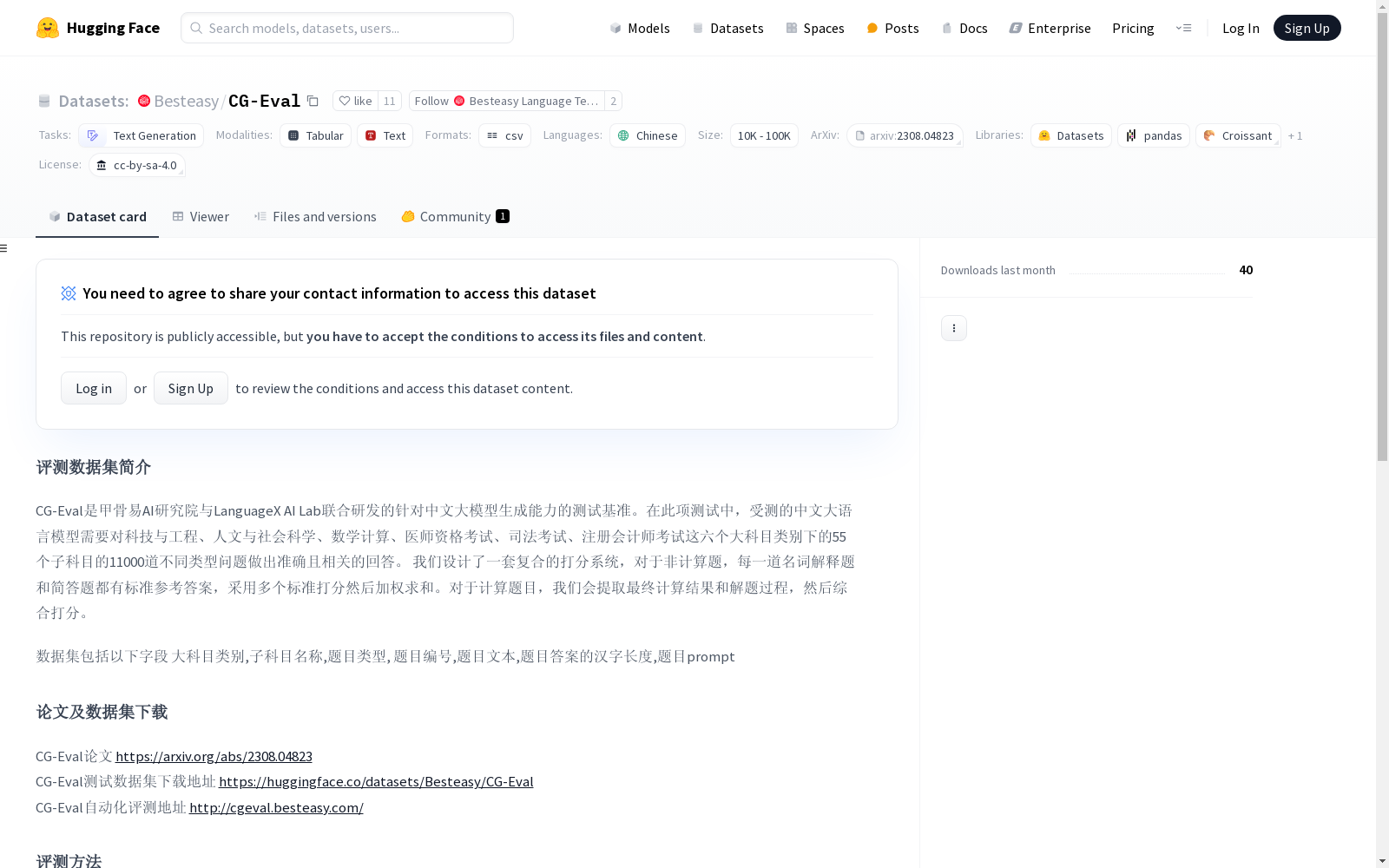Switch to the Viewer tab
This screenshot has width=1389, height=868.
tap(201, 217)
